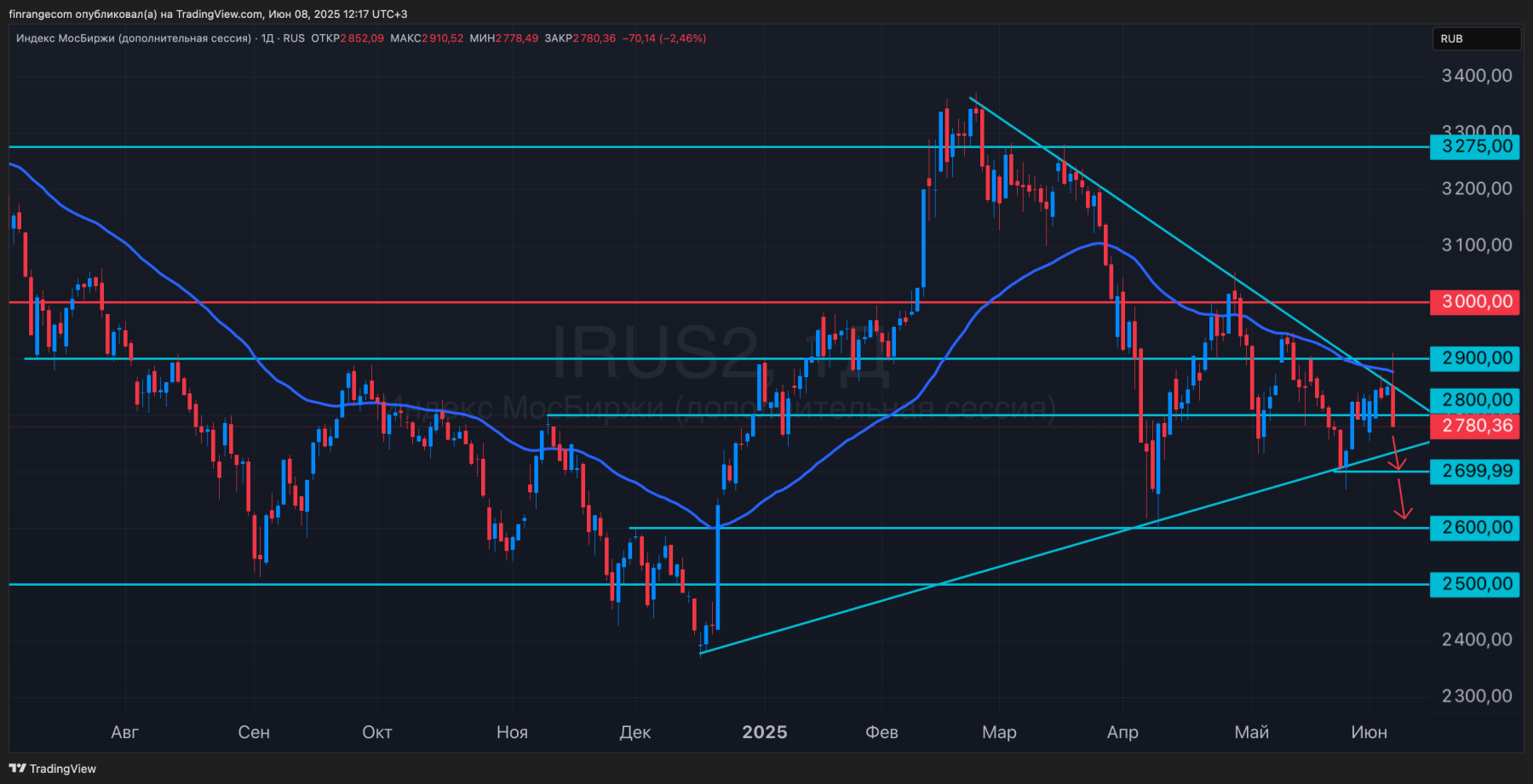Click the red 2780,36 last price tag
This screenshot has height=784, width=1533.
tap(1476, 426)
